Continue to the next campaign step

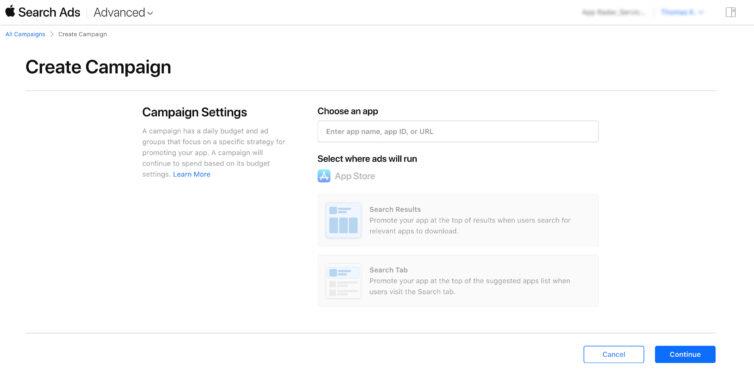685,354
